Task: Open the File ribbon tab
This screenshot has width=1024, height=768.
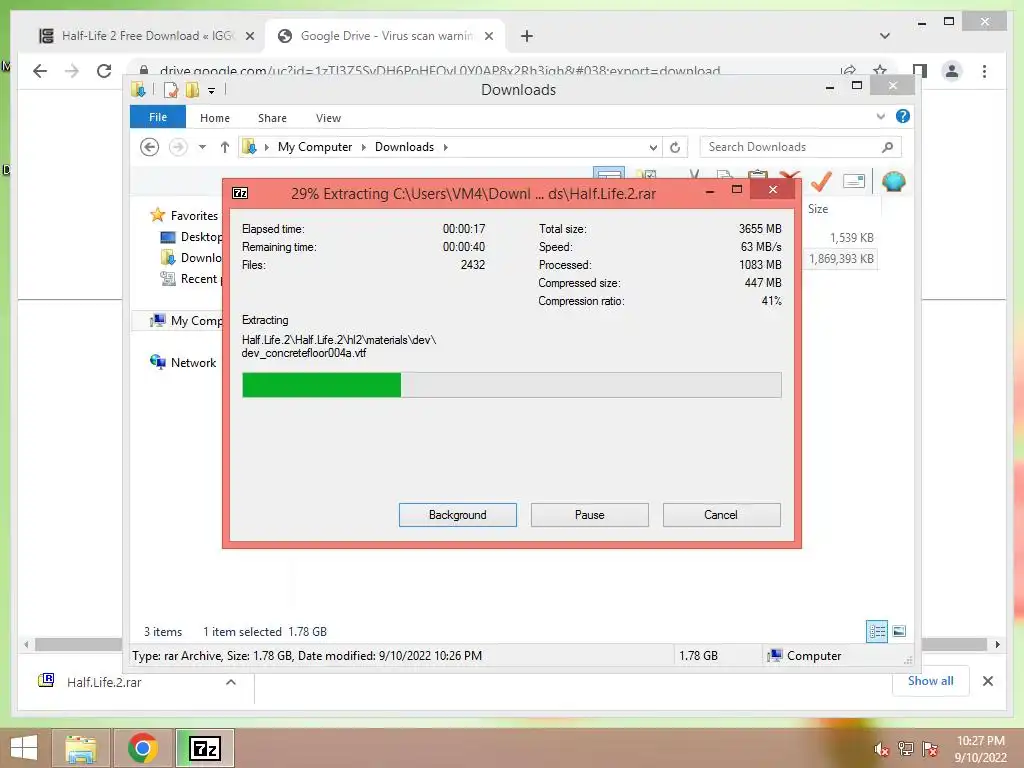Action: (158, 117)
